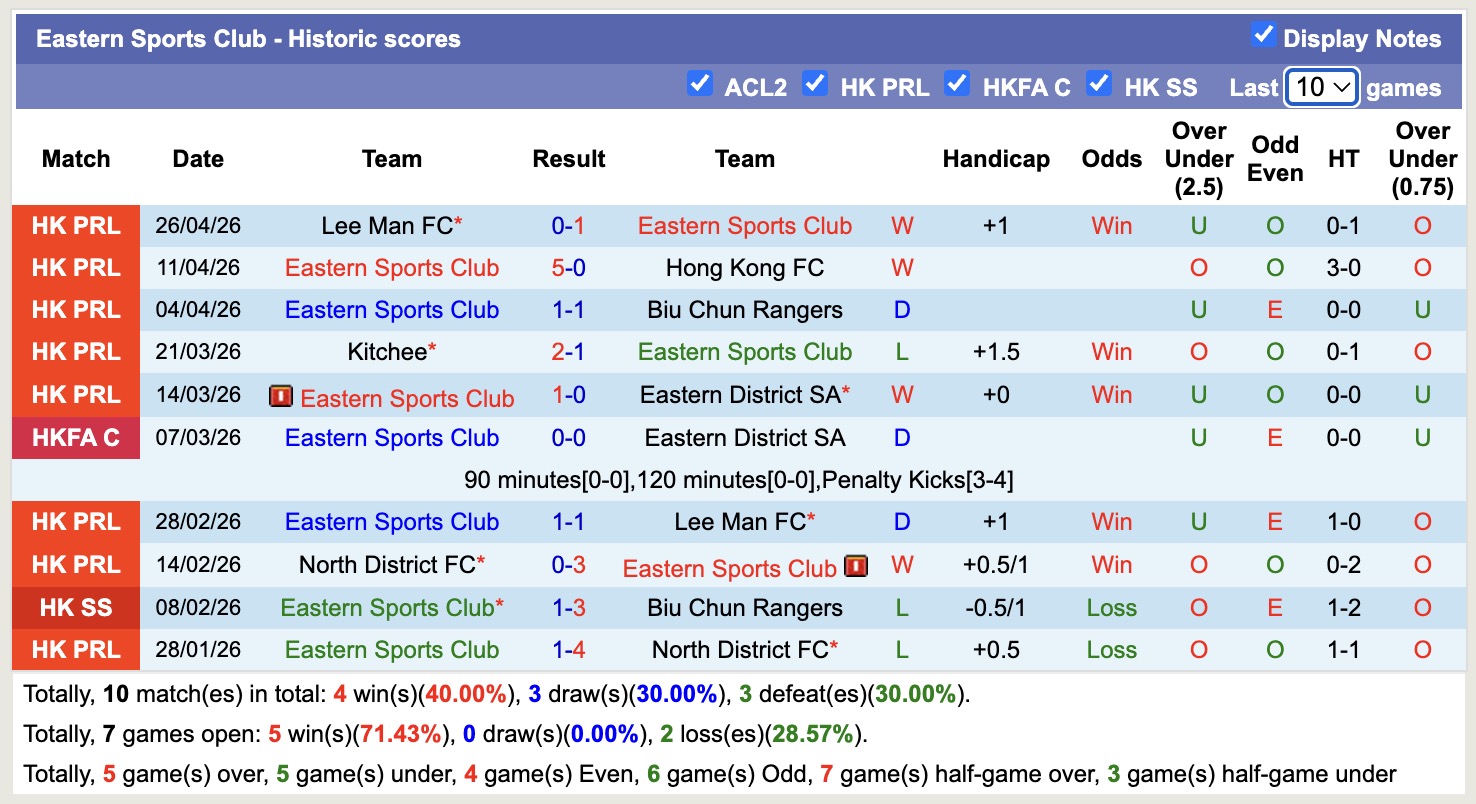1476x804 pixels.
Task: Click the red card icon beside Eastern Sports Club on 14/03
Action: [281, 396]
